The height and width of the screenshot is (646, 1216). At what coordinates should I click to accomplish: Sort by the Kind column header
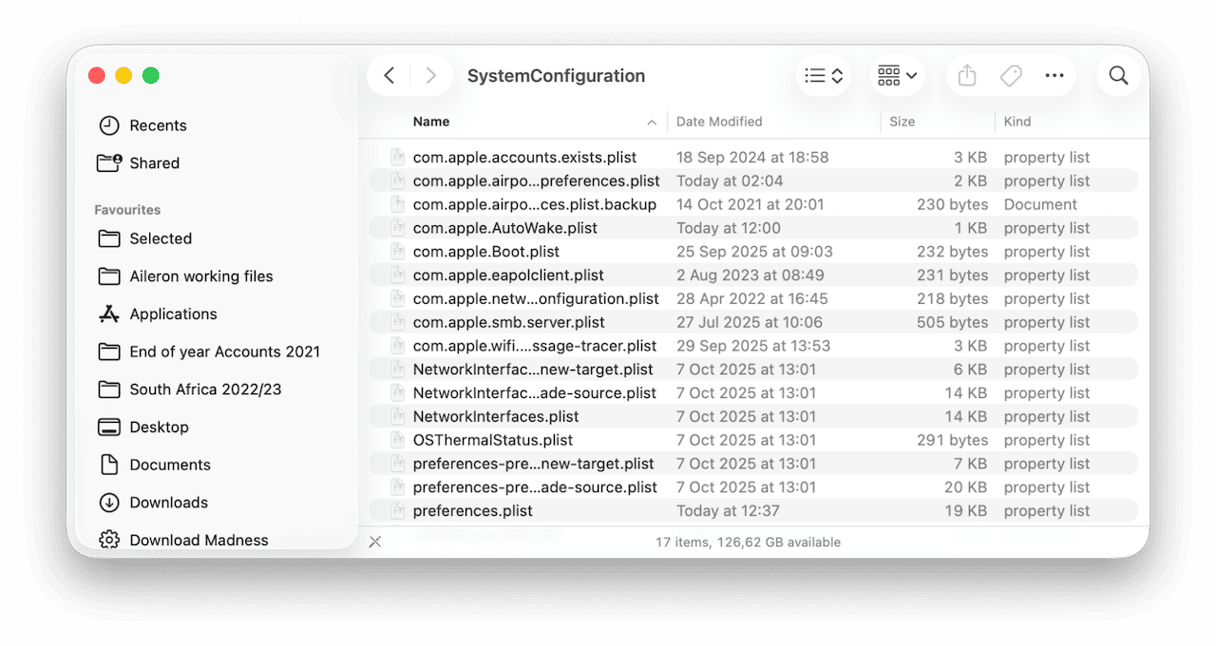(x=1017, y=122)
